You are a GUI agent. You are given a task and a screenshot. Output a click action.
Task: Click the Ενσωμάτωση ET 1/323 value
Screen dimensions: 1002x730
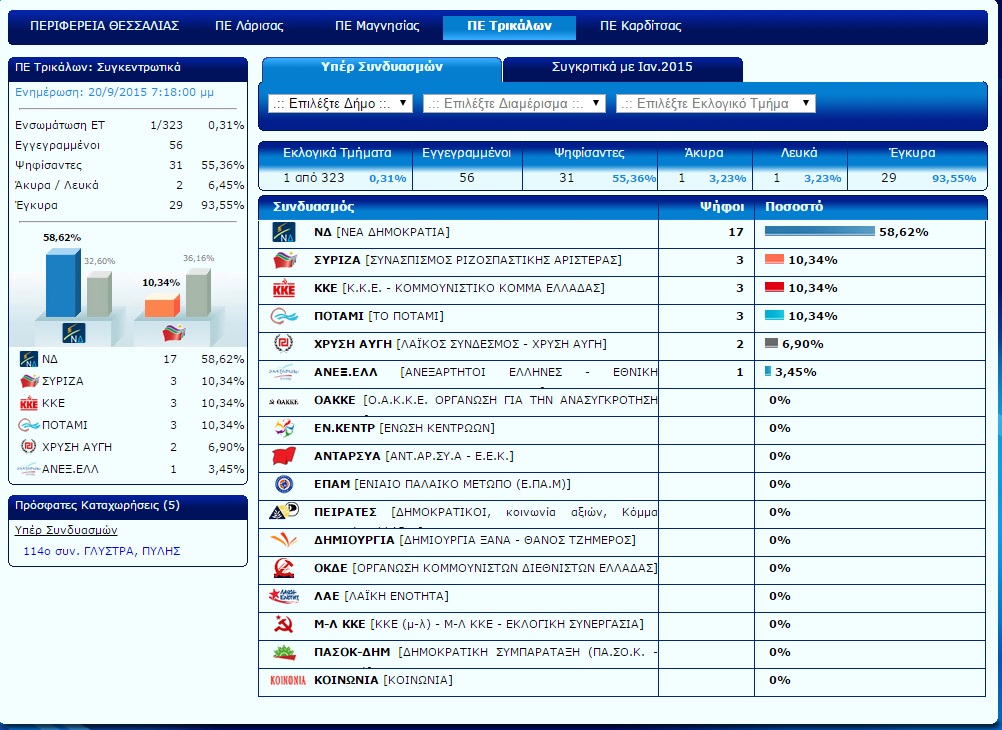click(166, 125)
